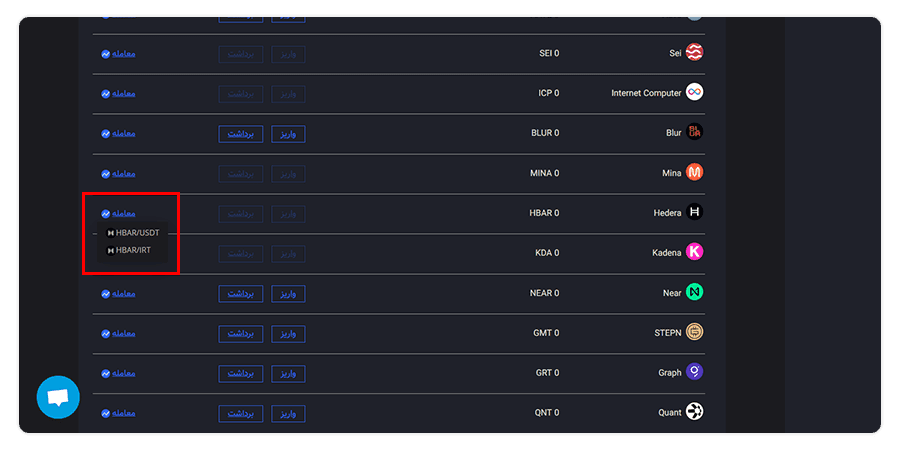This screenshot has width=900, height=450.
Task: Click the dimmed برداشت button for Kadena
Action: pos(241,254)
